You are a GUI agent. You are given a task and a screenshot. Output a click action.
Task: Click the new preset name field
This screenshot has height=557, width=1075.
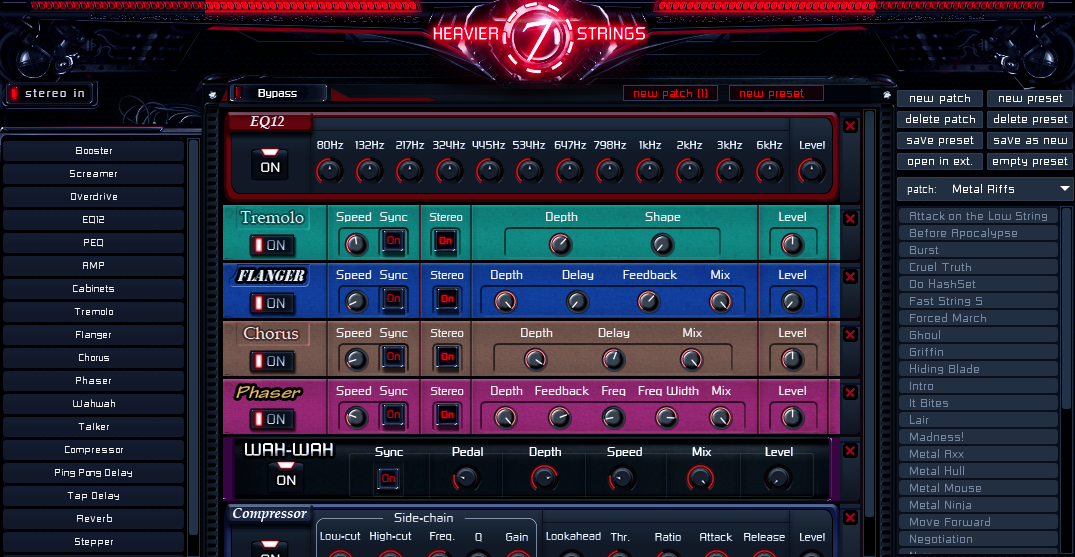(x=776, y=93)
